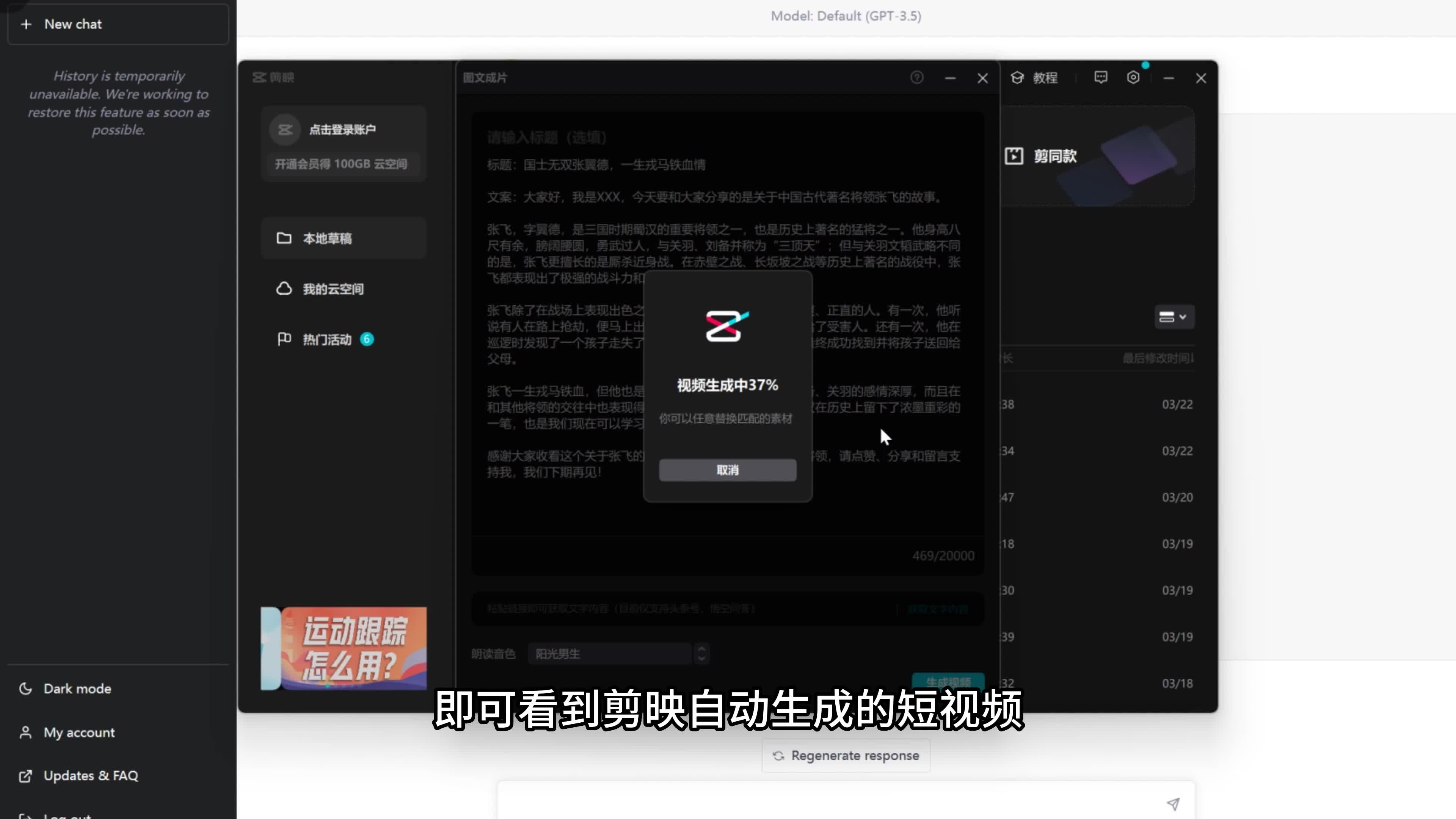Click the New chat button
This screenshot has width=1456, height=819.
click(118, 24)
